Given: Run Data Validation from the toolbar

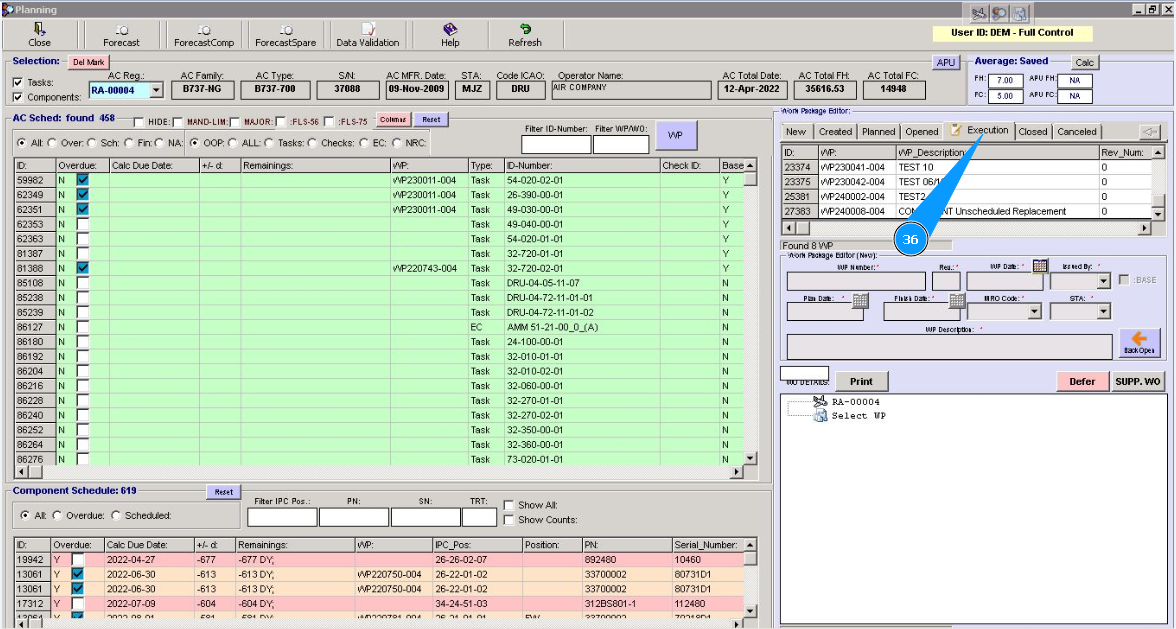Looking at the screenshot, I should click(367, 35).
